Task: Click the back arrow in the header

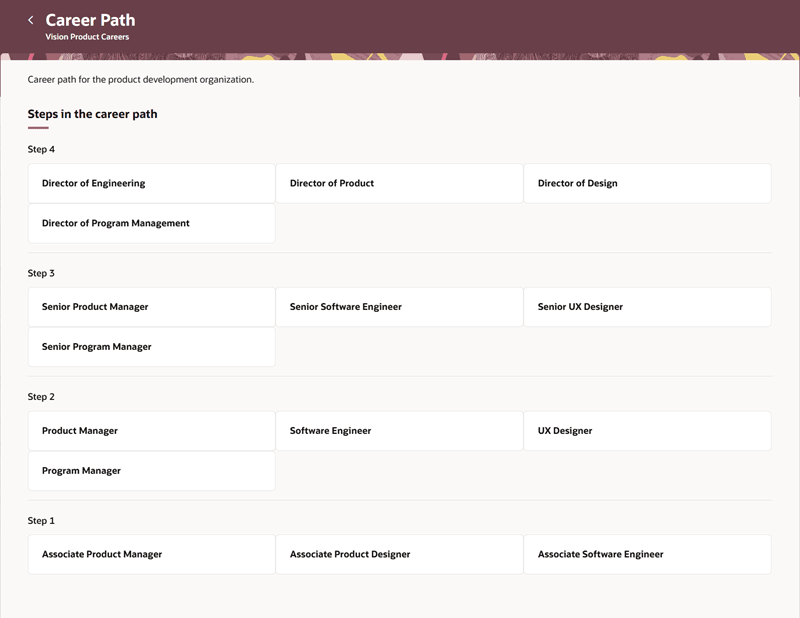Action: pyautogui.click(x=31, y=19)
